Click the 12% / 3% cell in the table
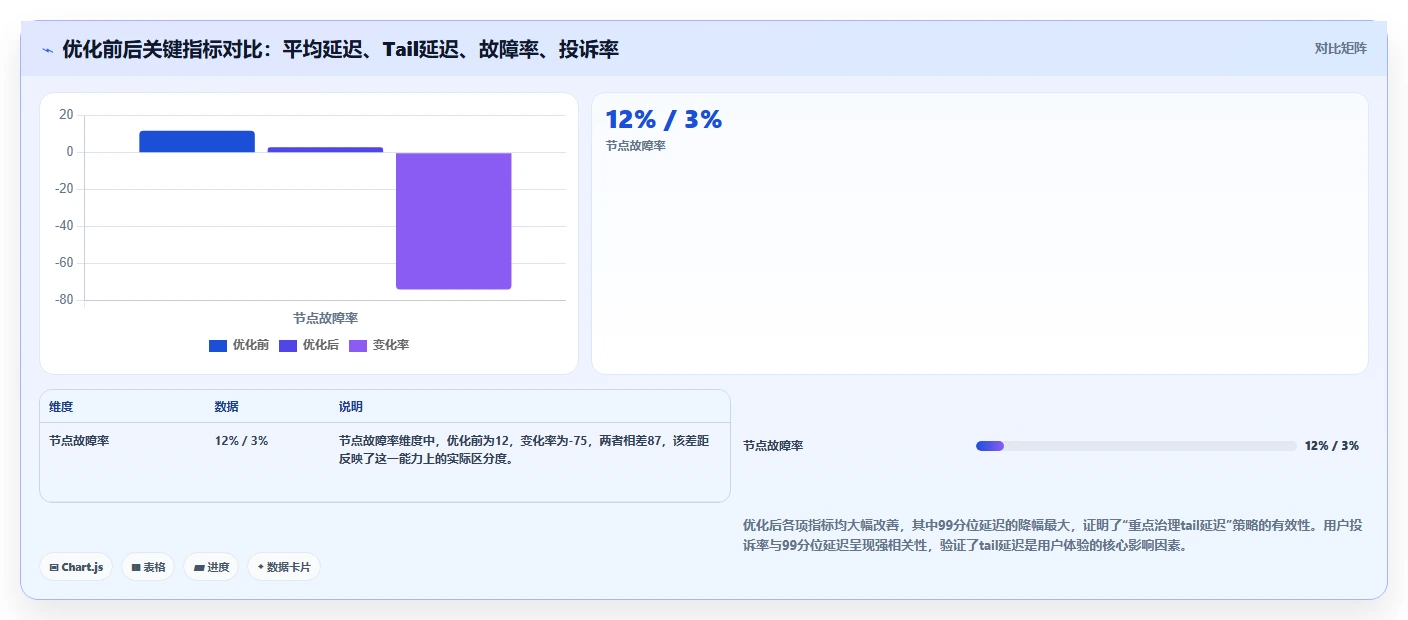1408x620 pixels. pos(241,441)
